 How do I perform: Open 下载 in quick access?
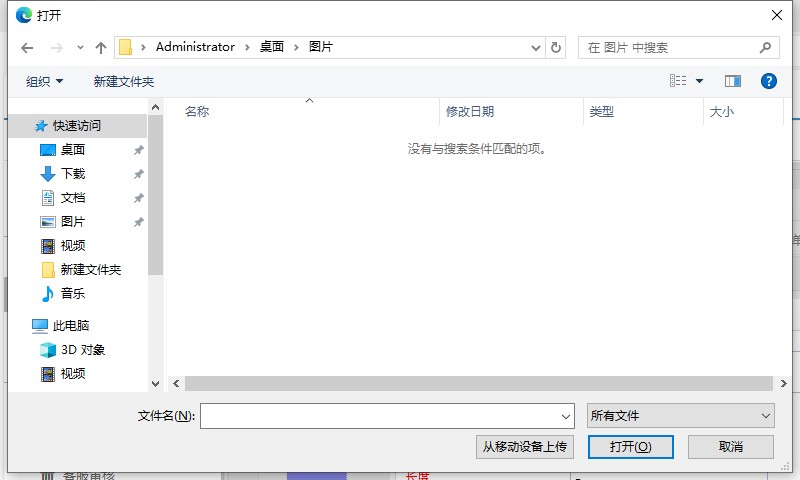pyautogui.click(x=73, y=174)
